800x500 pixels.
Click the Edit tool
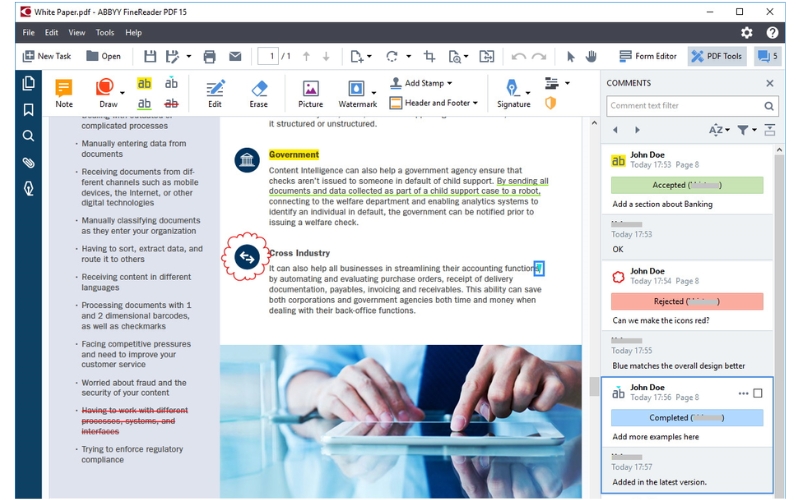point(215,93)
